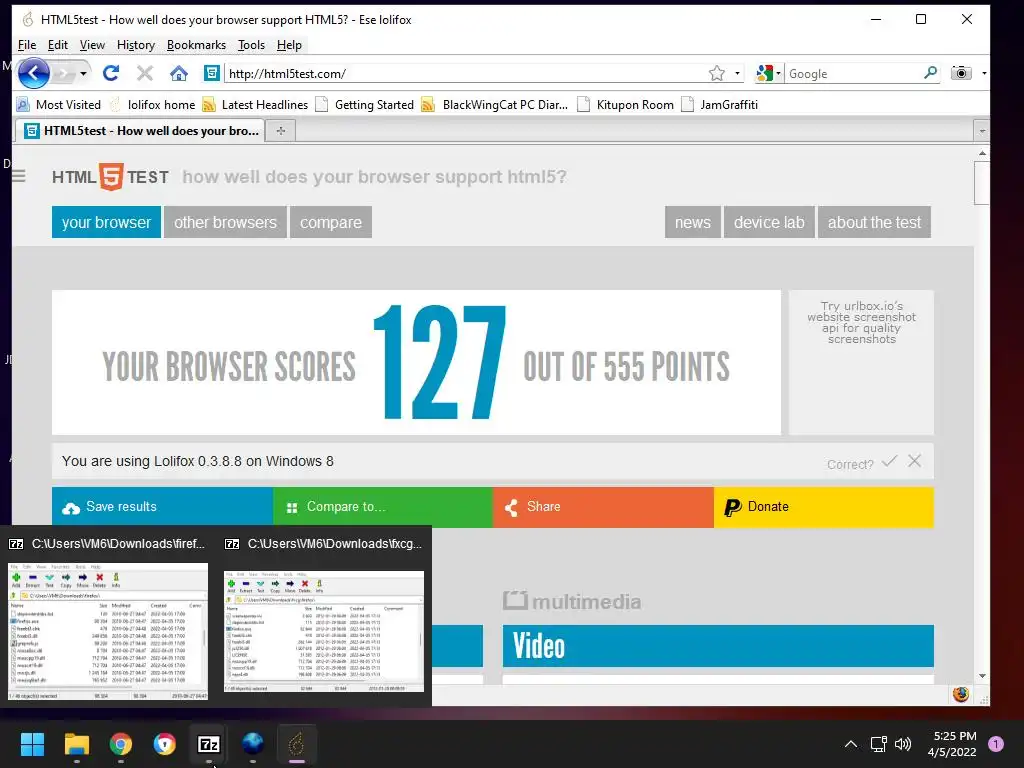
Task: Open the back/forward history dropdown
Action: [83, 73]
